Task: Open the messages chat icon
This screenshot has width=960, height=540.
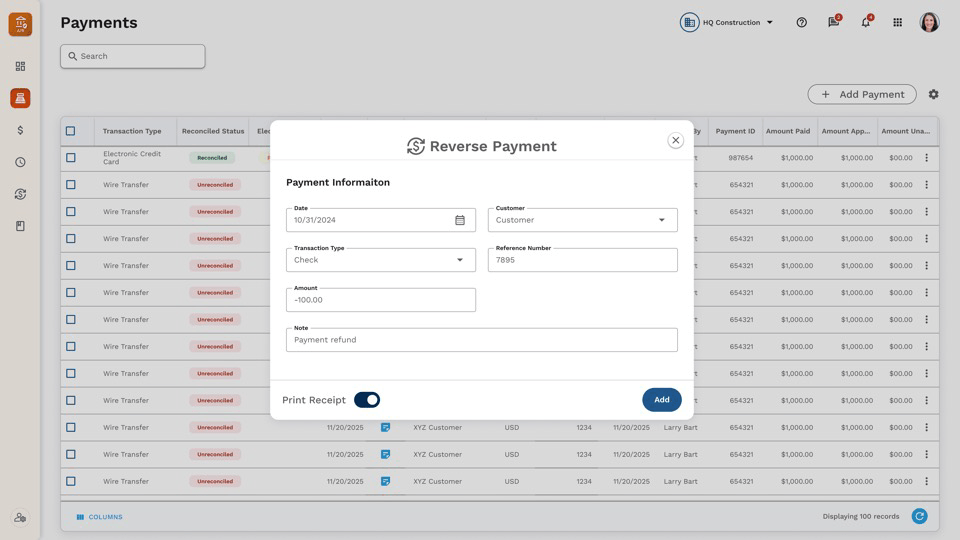Action: 834,22
